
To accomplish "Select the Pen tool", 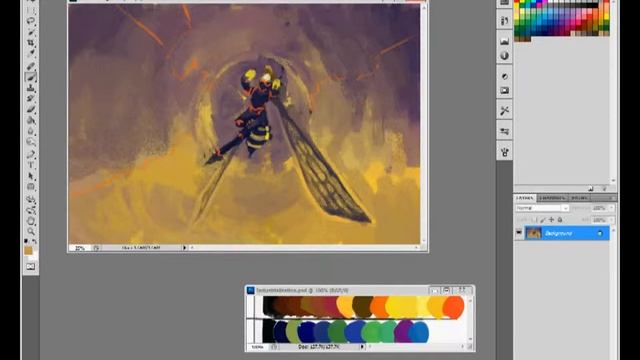I will point(31,154).
